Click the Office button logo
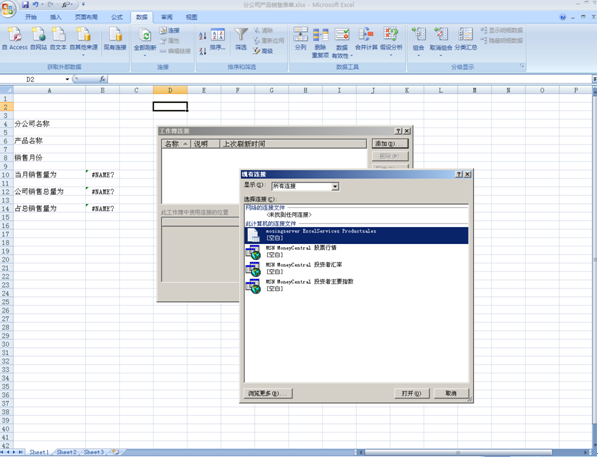Image resolution: width=598 pixels, height=458 pixels. coord(8,8)
